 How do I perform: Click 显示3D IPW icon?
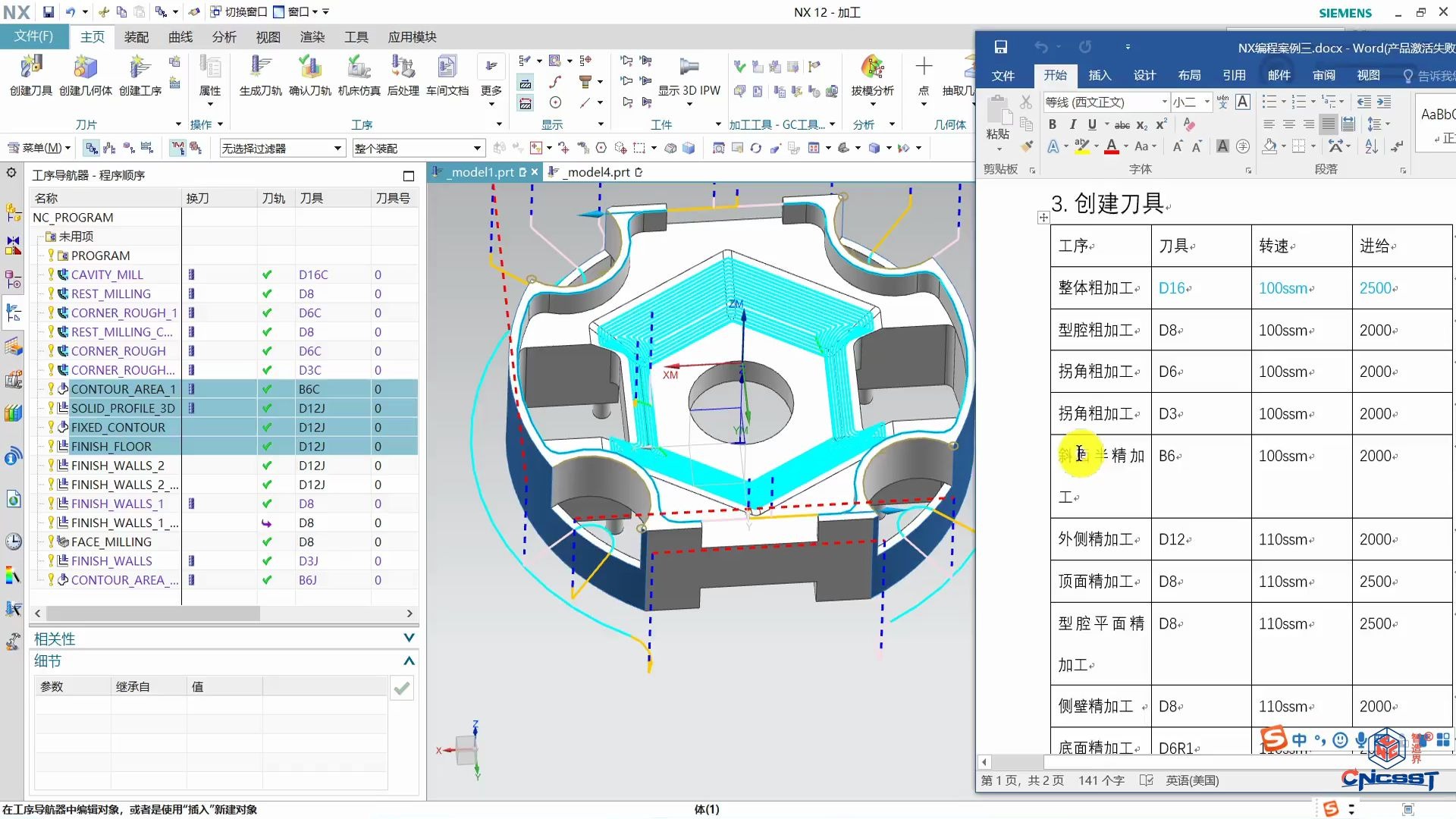(689, 76)
